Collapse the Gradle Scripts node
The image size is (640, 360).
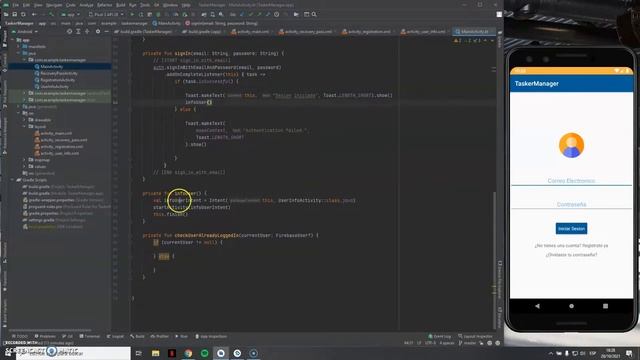coord(13,180)
